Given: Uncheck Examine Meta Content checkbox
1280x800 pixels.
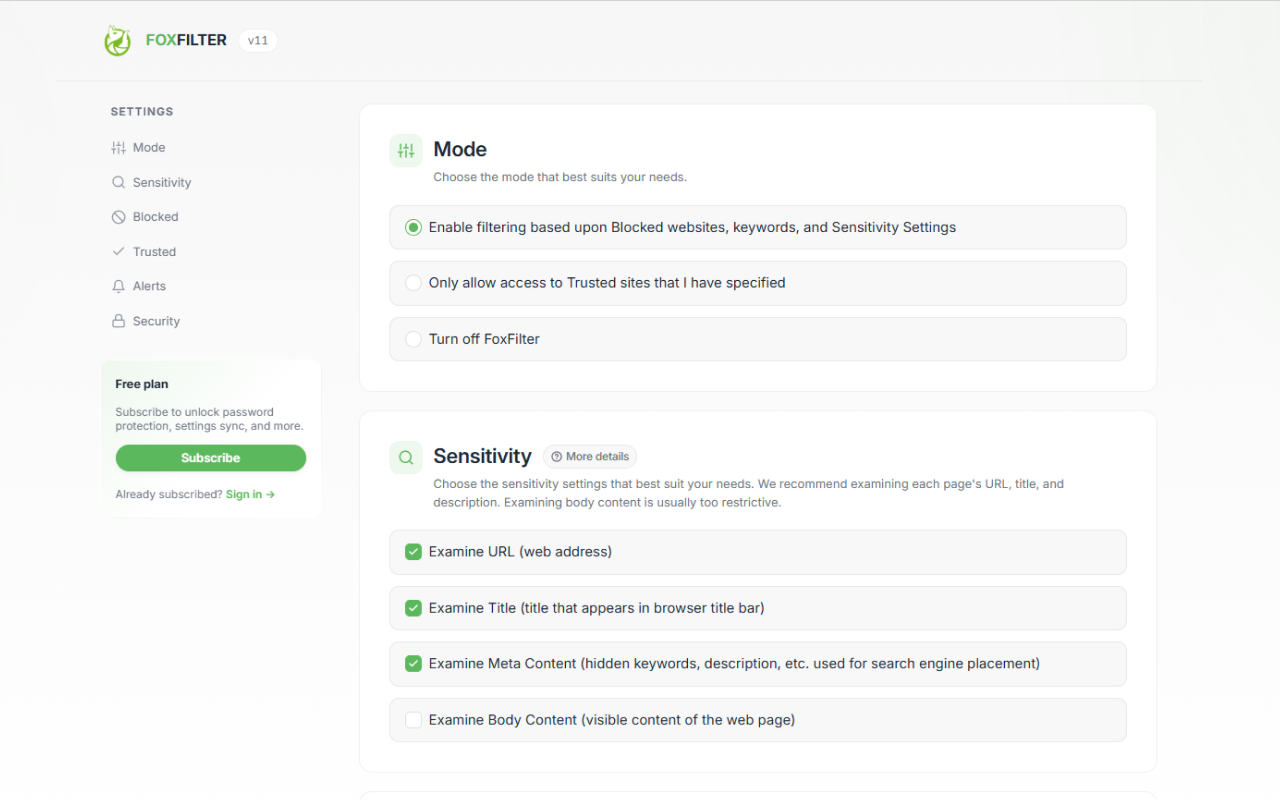Looking at the screenshot, I should click(x=413, y=664).
